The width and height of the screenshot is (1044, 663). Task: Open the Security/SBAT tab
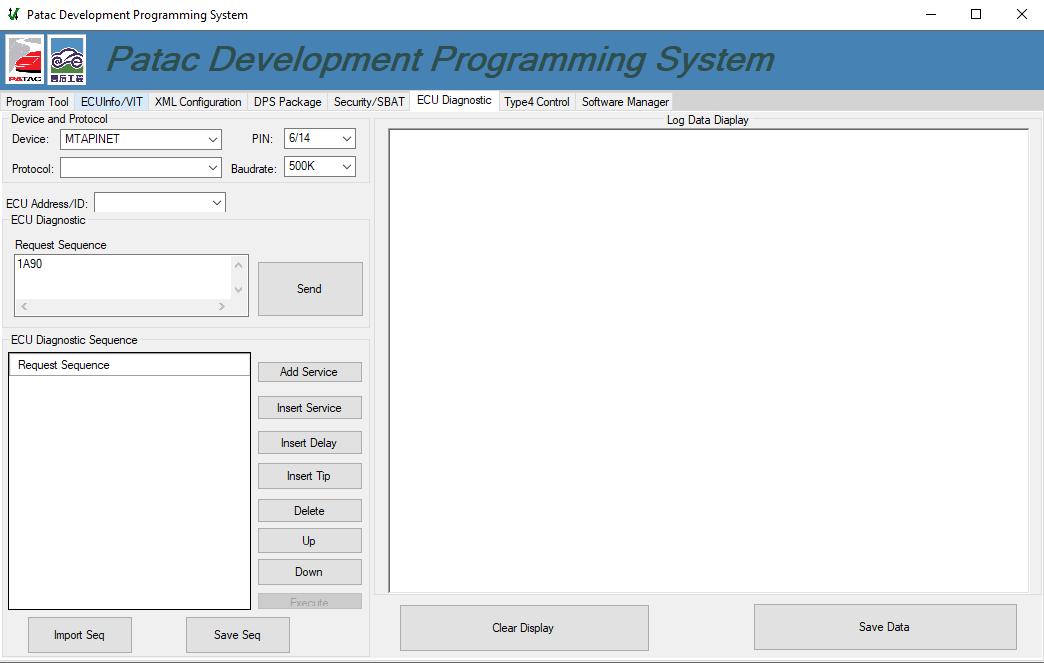[369, 101]
